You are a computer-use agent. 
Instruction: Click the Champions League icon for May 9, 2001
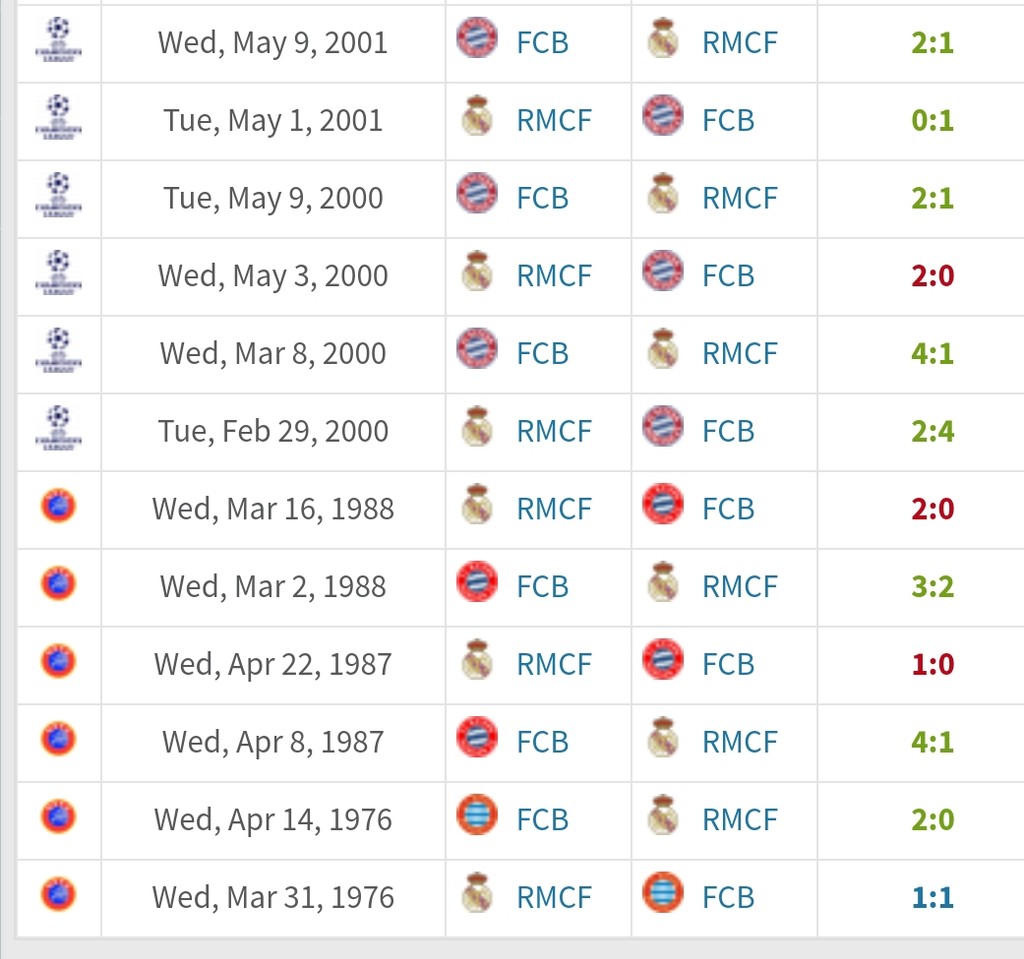point(58,40)
